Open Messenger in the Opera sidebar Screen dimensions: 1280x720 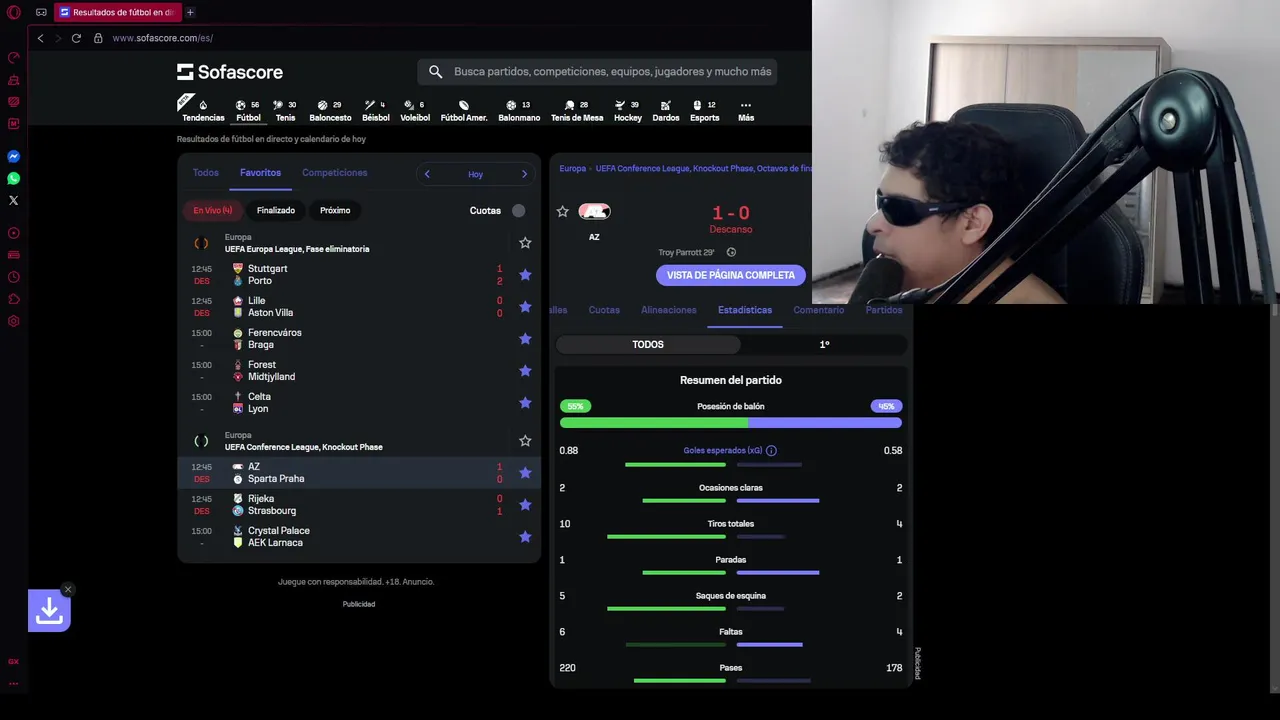click(x=14, y=156)
